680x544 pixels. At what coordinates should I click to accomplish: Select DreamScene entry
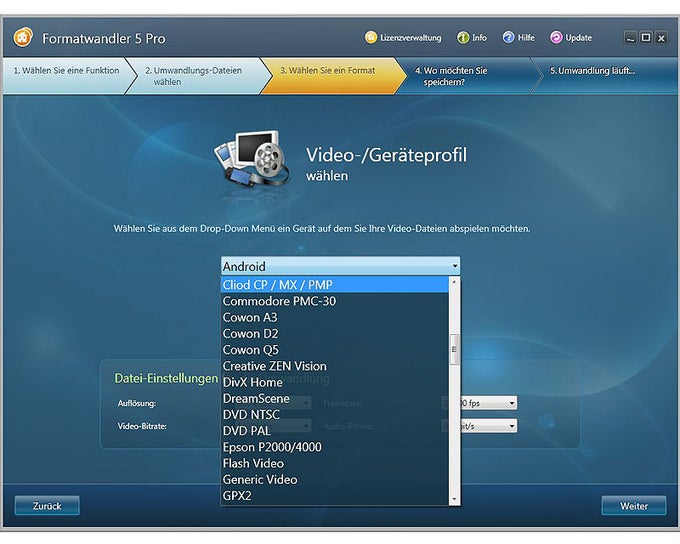335,399
